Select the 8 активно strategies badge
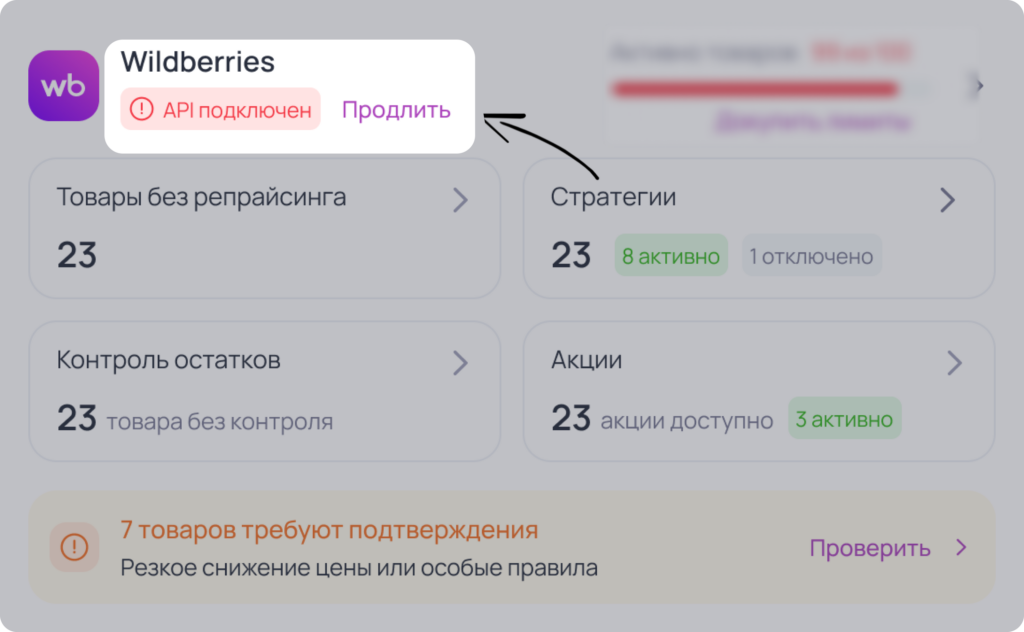This screenshot has width=1024, height=632. tap(671, 255)
